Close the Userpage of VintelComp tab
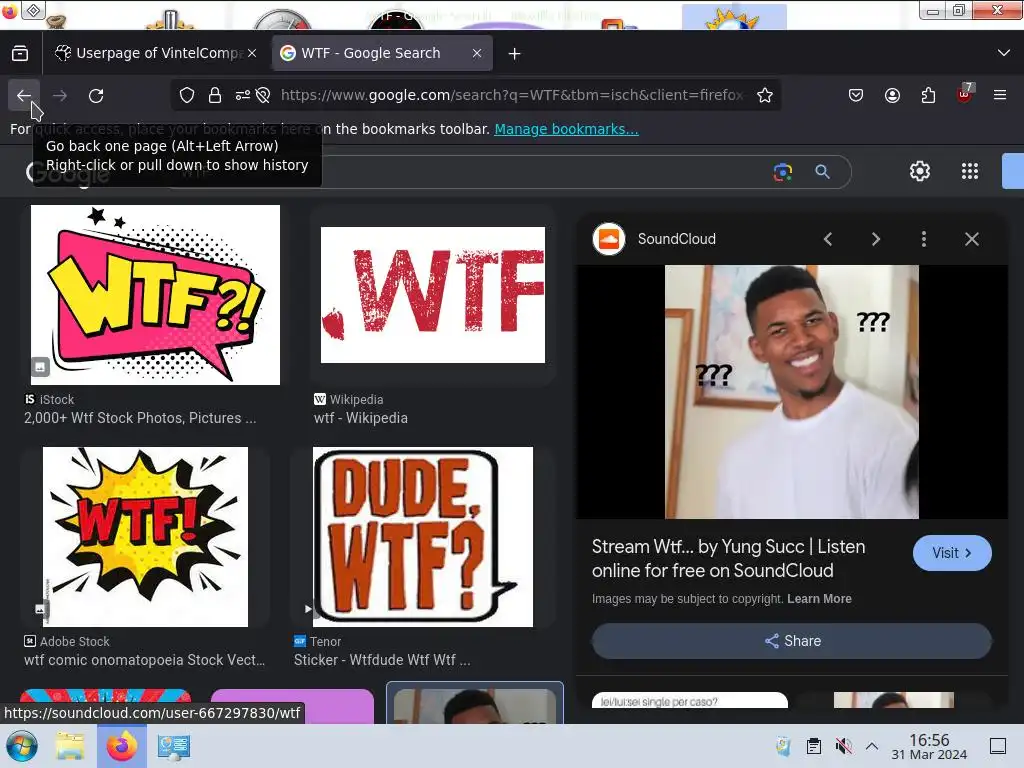Viewport: 1024px width, 768px height. [252, 54]
